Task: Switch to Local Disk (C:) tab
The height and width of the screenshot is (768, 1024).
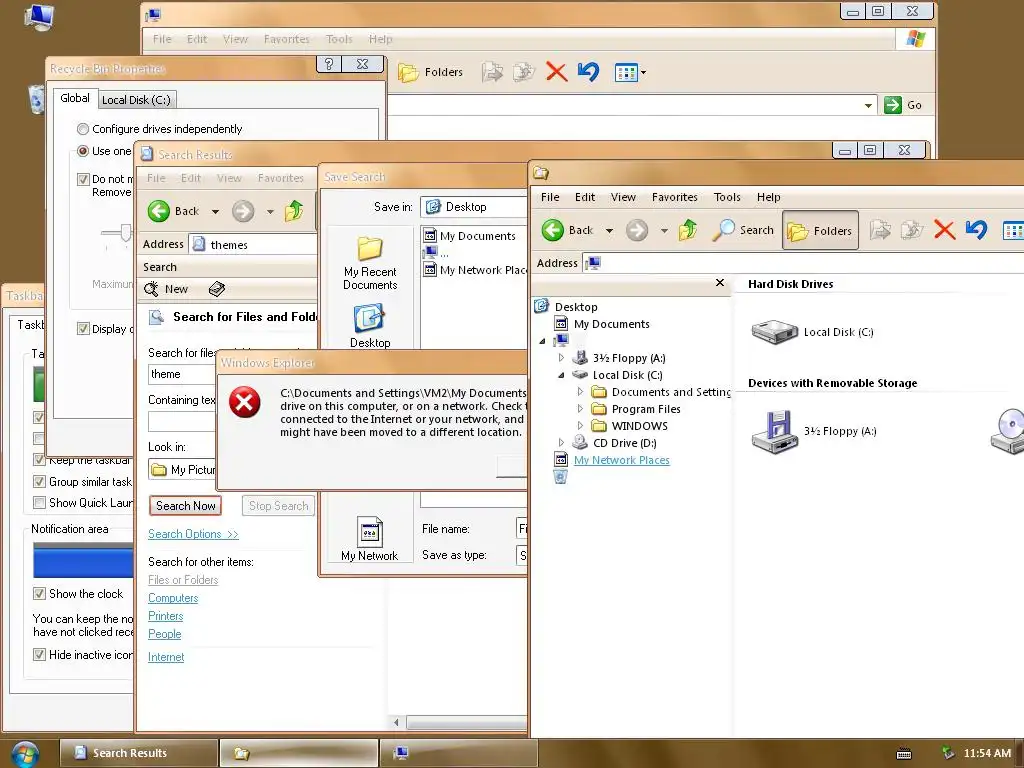Action: [136, 100]
